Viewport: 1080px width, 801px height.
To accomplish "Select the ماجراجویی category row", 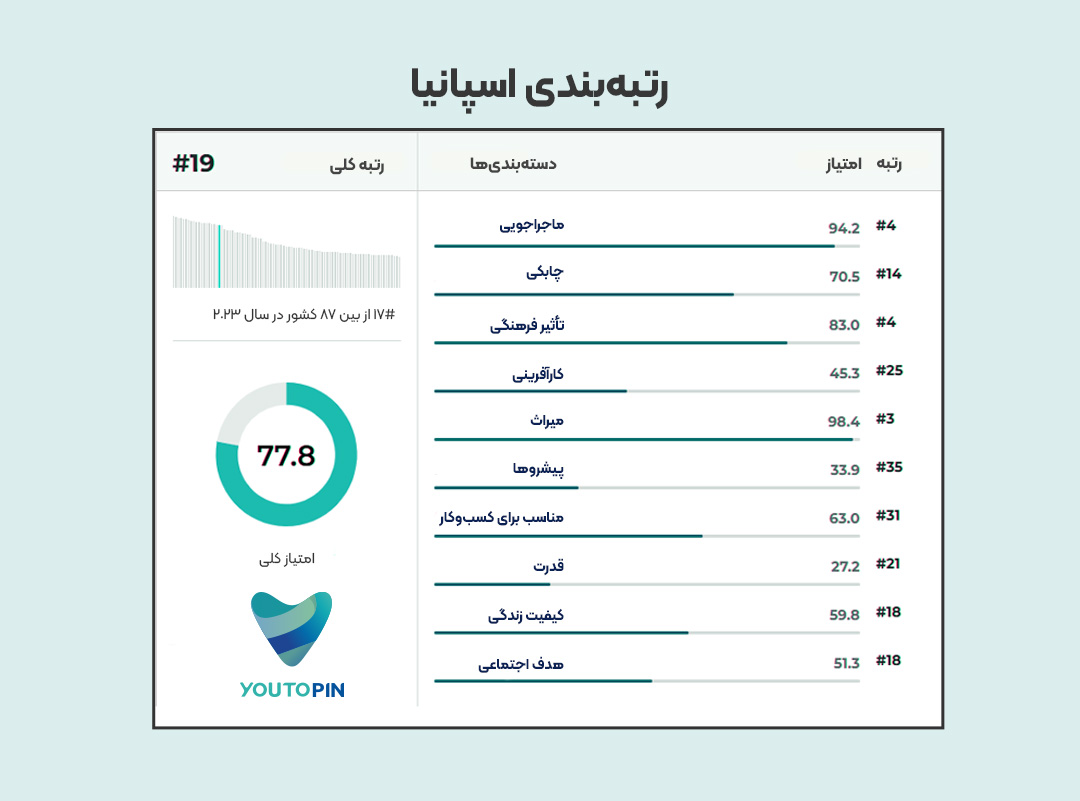I will point(667,231).
